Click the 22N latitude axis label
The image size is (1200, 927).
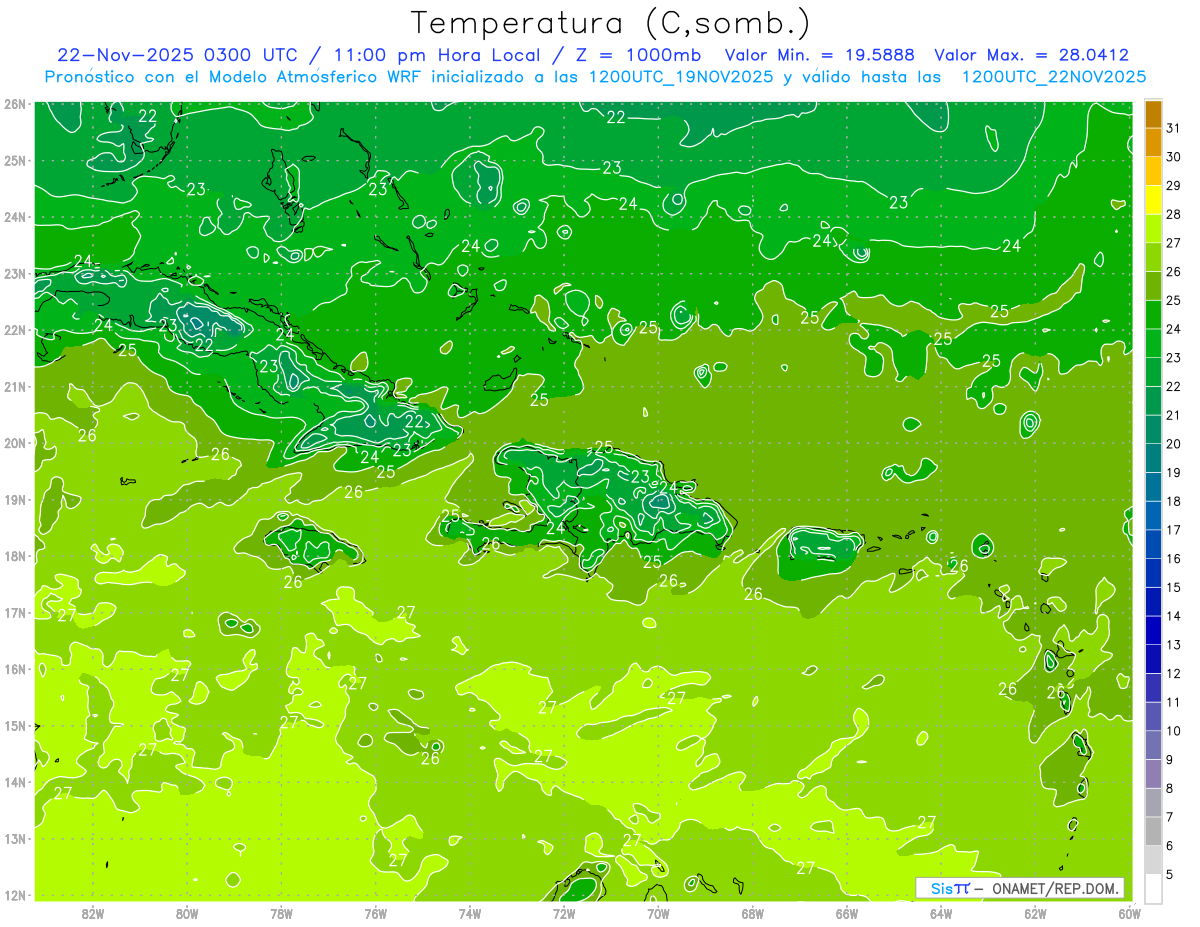pyautogui.click(x=15, y=330)
